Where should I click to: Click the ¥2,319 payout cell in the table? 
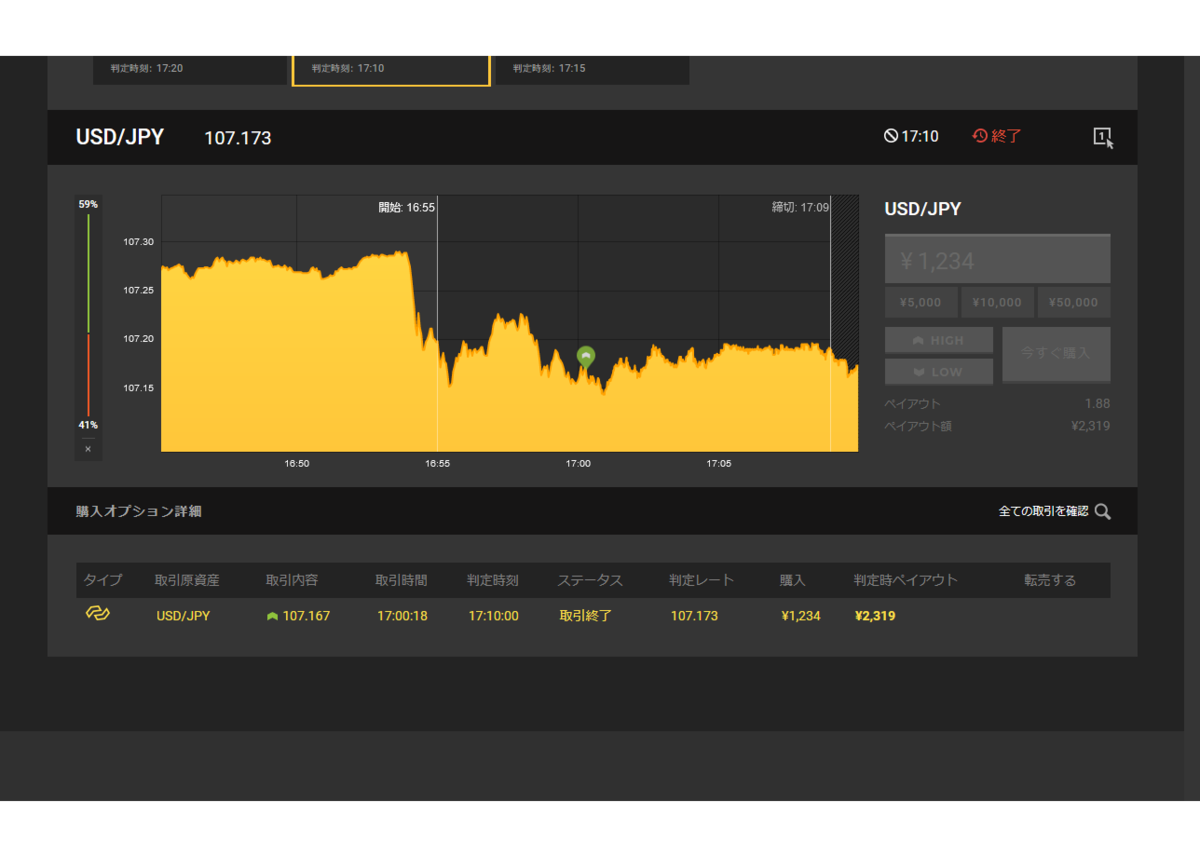pos(875,616)
